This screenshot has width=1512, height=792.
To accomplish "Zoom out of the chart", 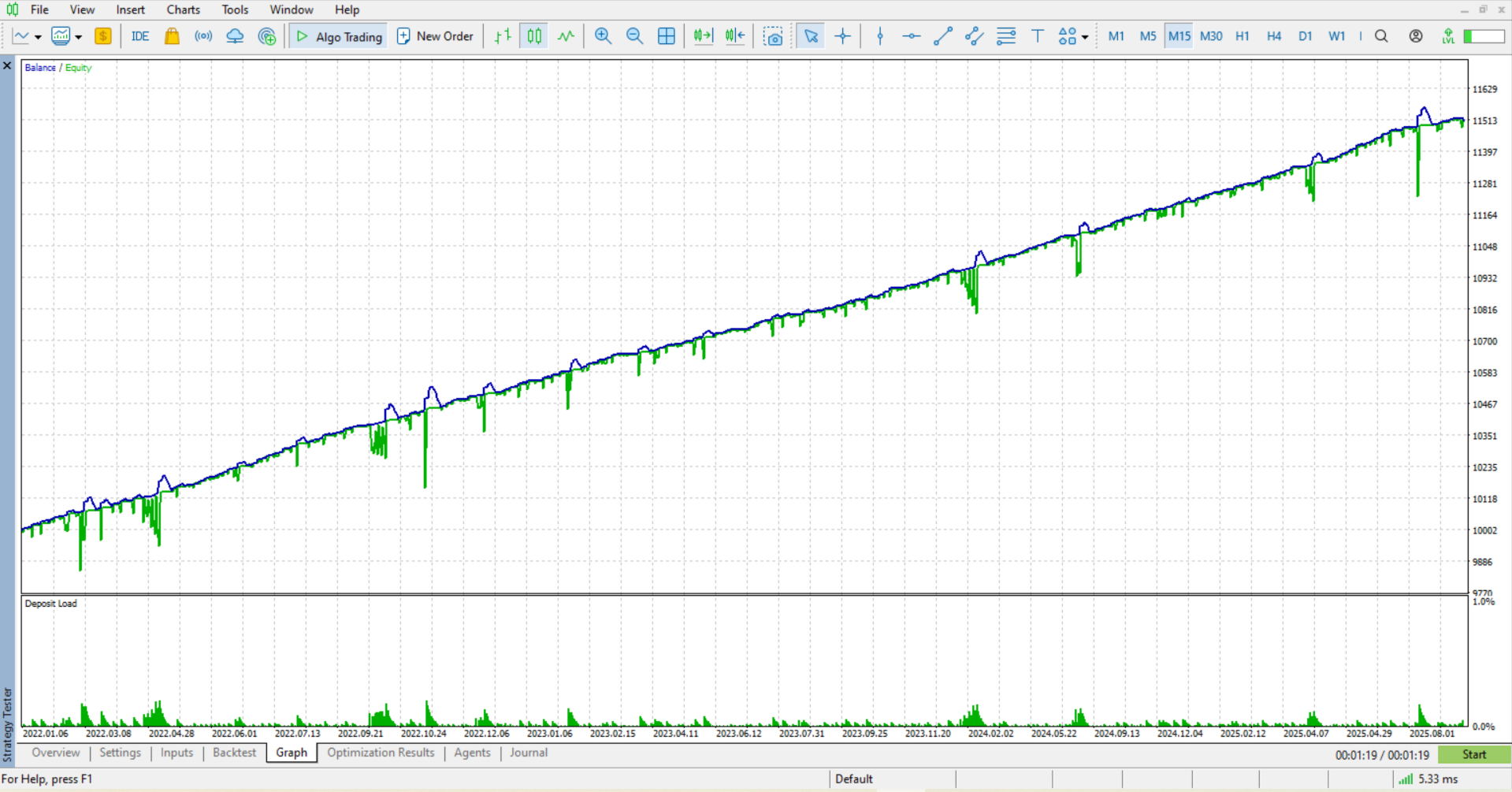I will 634,36.
